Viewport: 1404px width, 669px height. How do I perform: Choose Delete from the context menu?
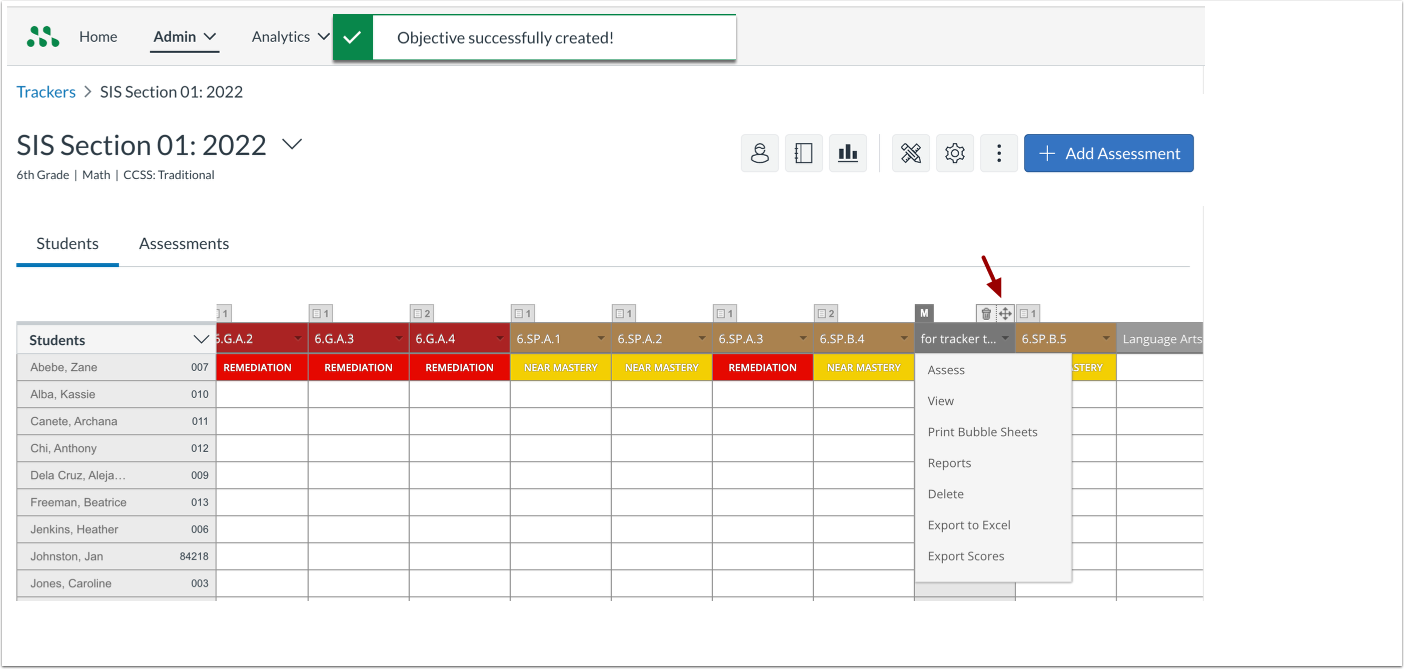click(993, 494)
